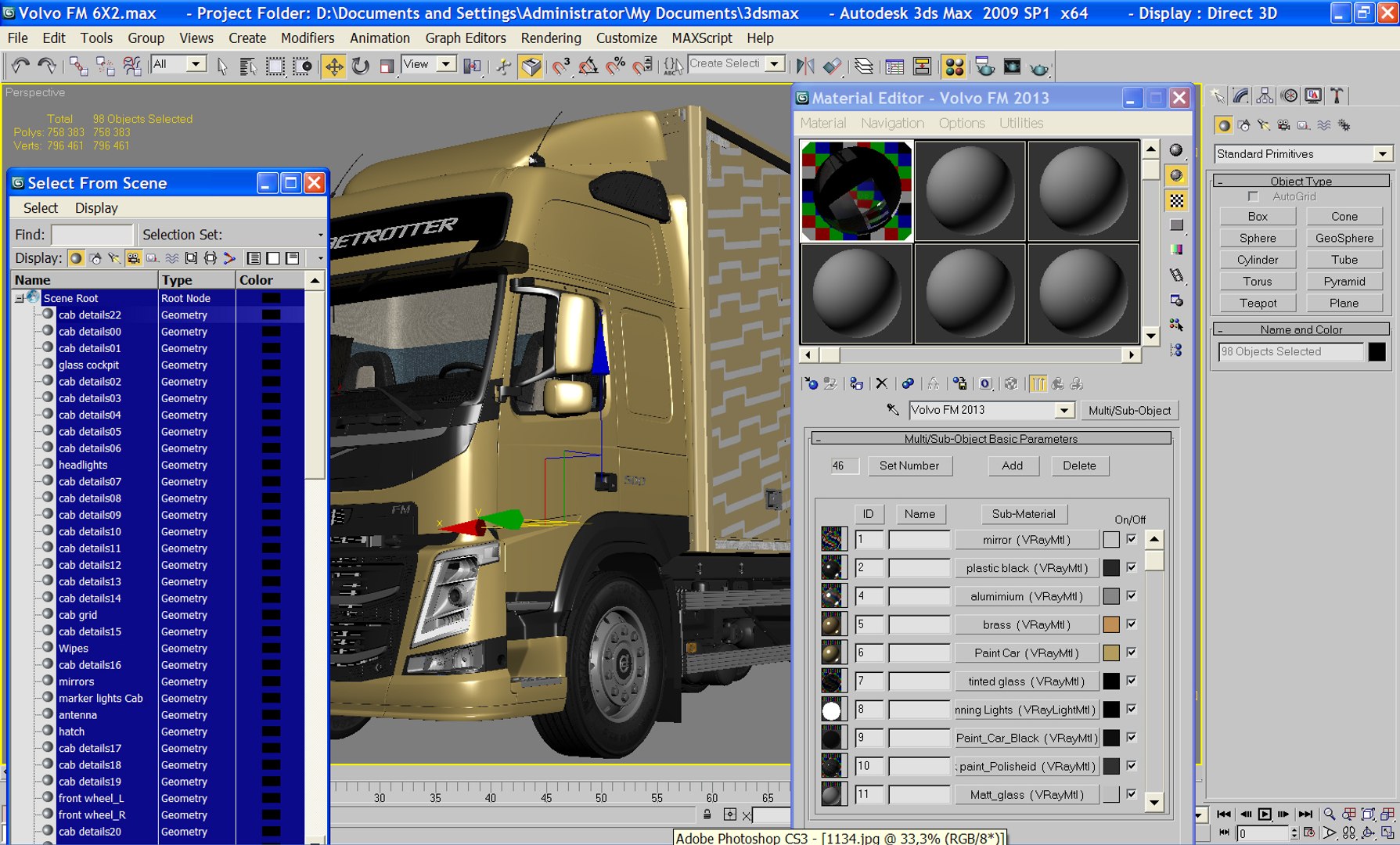1400x845 pixels.
Task: Click the Delete sub-material button
Action: [1079, 466]
